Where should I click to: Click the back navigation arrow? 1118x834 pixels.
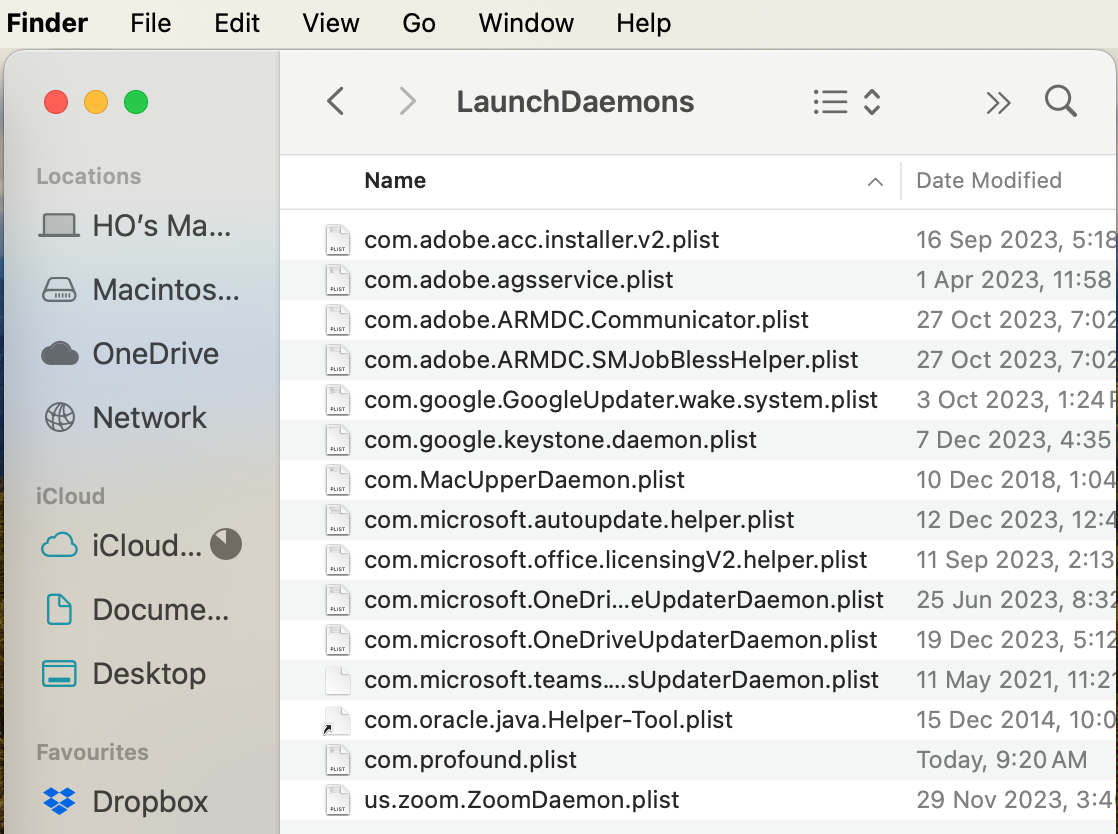pyautogui.click(x=336, y=102)
